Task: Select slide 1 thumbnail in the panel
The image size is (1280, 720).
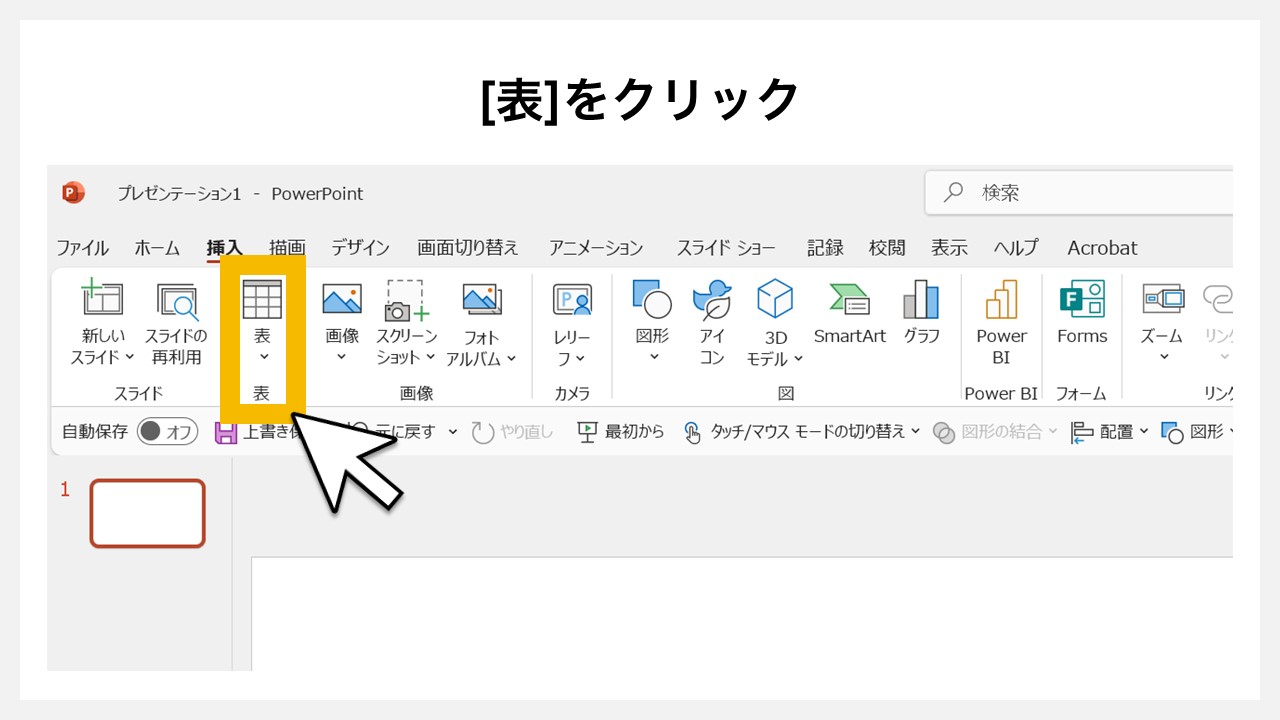Action: (x=147, y=513)
